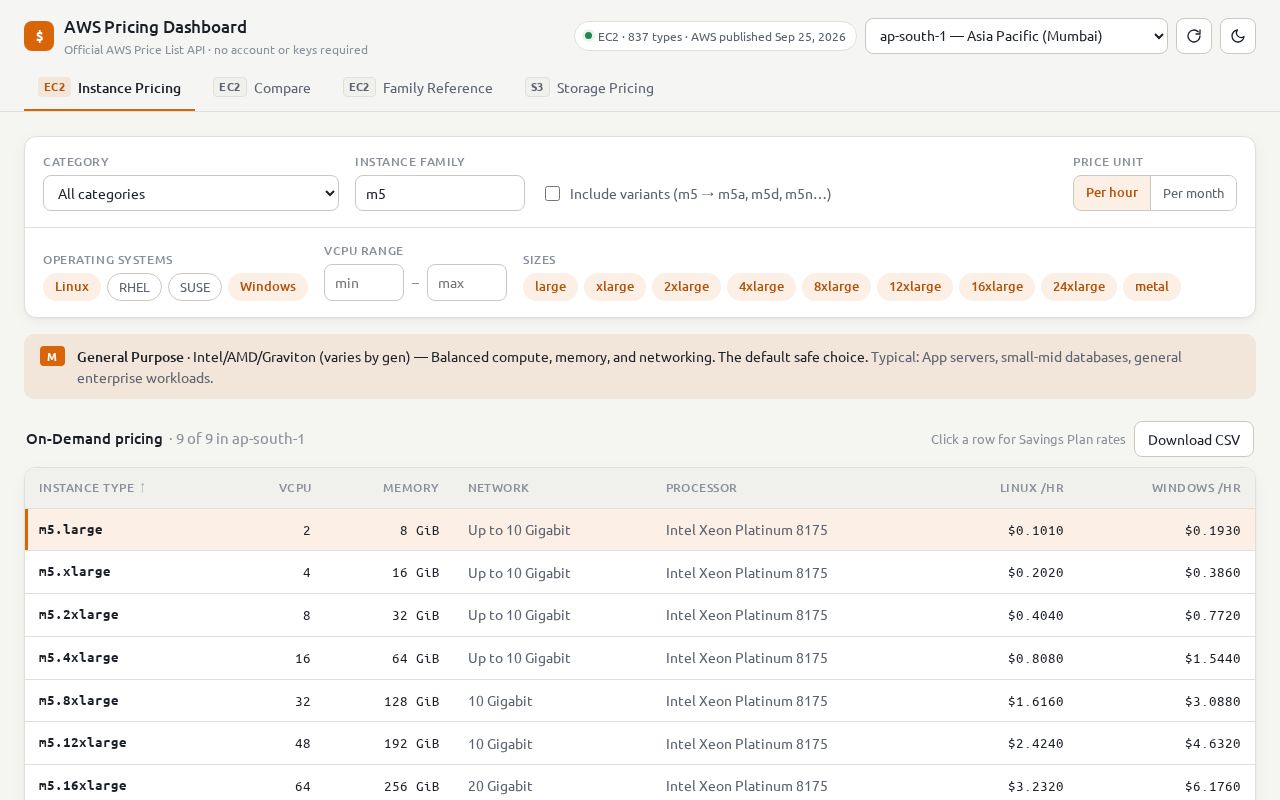The height and width of the screenshot is (800, 1280).
Task: Click the vCPU max input field
Action: pyautogui.click(x=467, y=283)
